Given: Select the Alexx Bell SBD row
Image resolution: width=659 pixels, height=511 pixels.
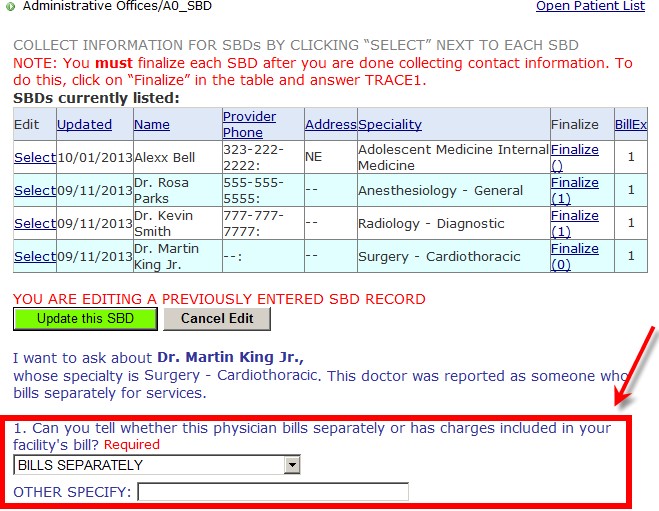Looking at the screenshot, I should pos(34,157).
